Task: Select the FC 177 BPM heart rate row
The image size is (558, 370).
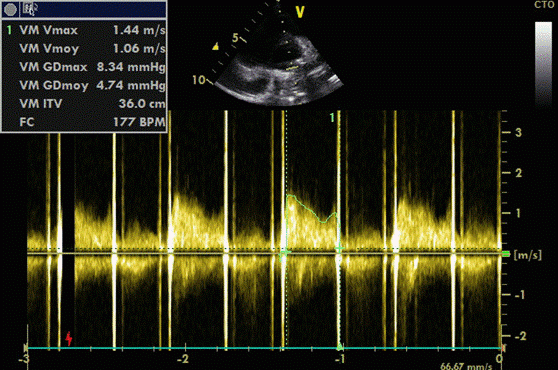Action: (84, 122)
